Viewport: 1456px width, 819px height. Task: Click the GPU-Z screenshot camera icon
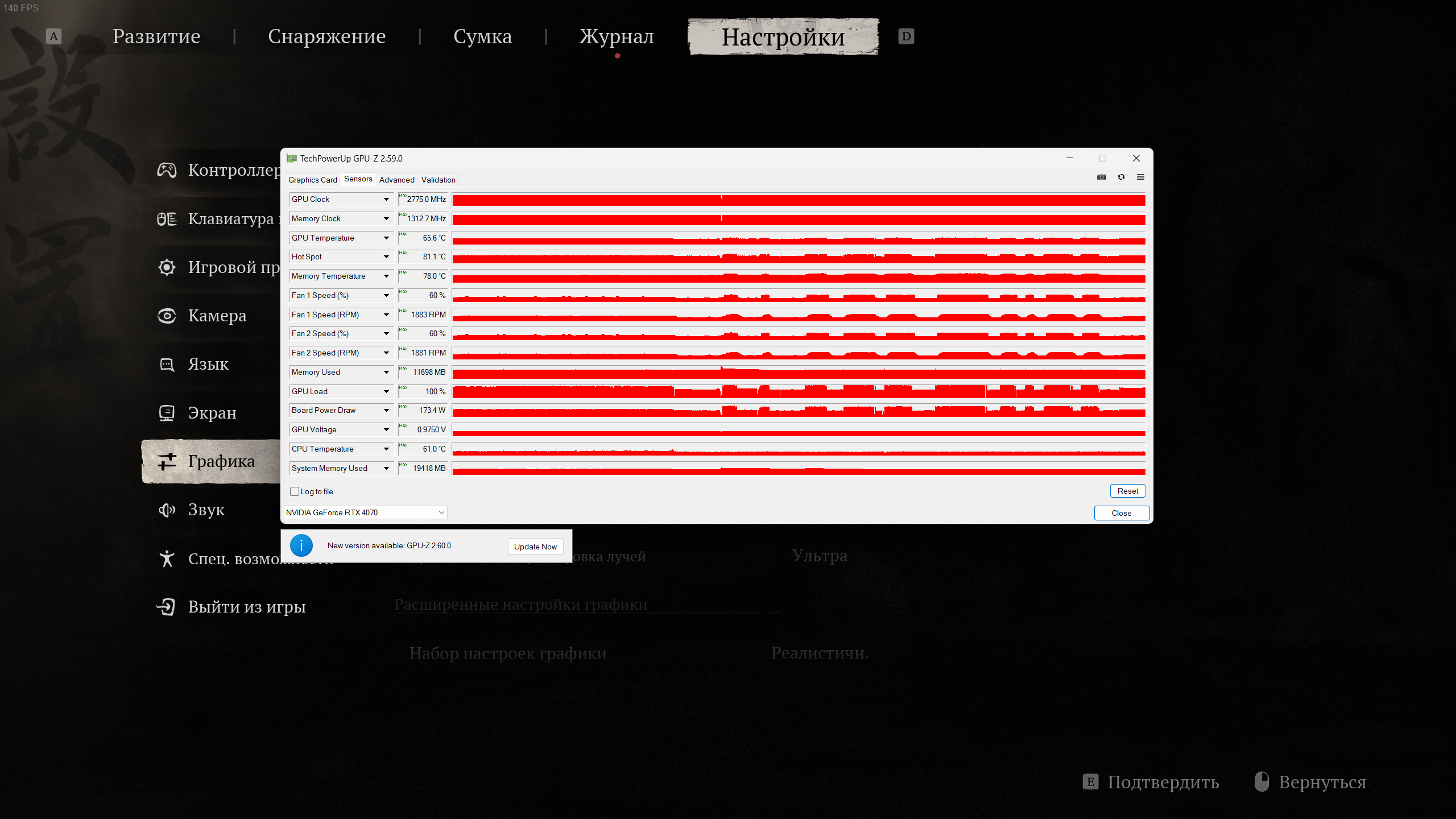coord(1102,177)
